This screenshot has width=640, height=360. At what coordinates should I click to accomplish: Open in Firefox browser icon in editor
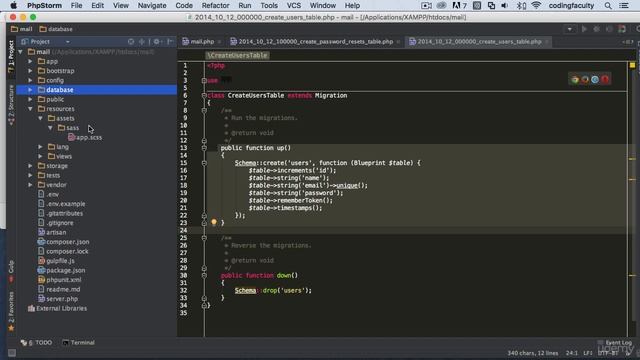585,80
